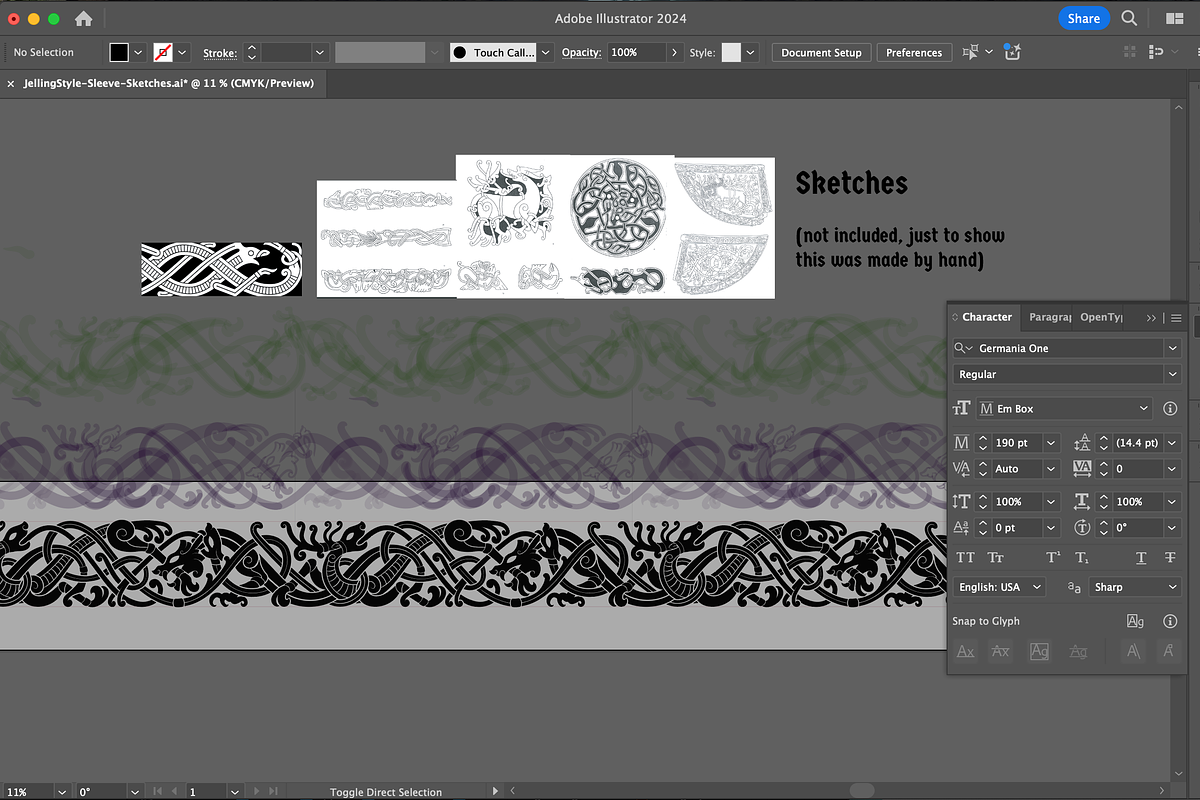Switch to the Paragraph tab
The image size is (1200, 800).
[1050, 317]
